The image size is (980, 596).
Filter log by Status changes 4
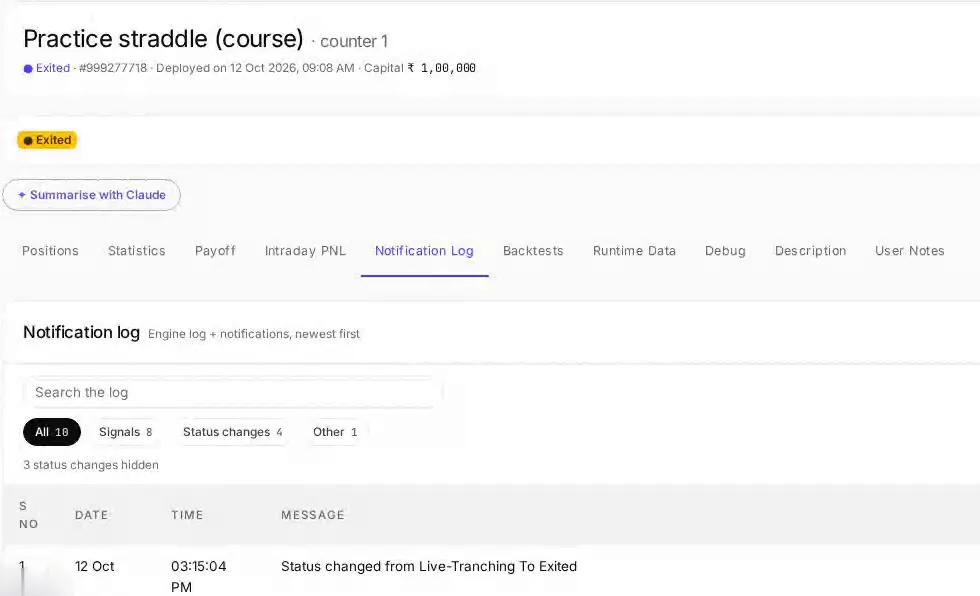(232, 432)
